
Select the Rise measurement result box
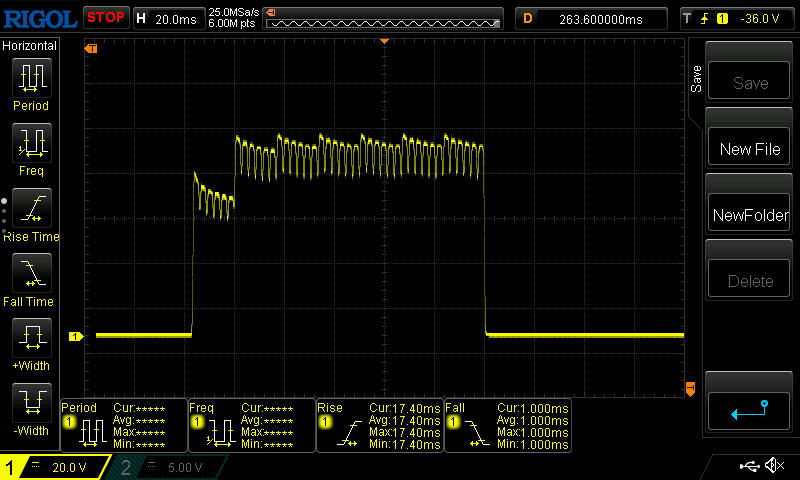pyautogui.click(x=380, y=425)
